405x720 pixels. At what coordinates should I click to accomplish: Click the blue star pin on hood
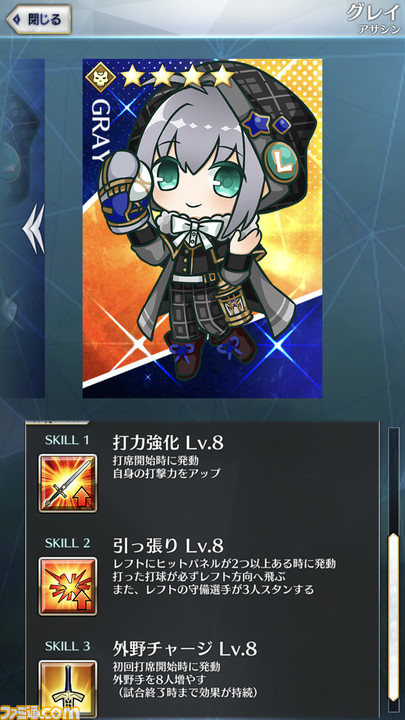click(259, 123)
